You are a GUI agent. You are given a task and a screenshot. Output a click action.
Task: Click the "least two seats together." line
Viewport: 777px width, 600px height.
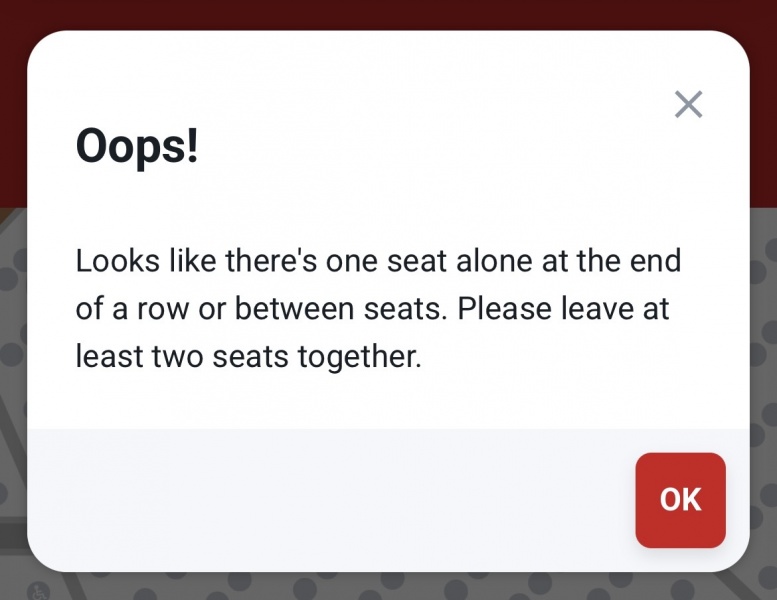pos(249,356)
